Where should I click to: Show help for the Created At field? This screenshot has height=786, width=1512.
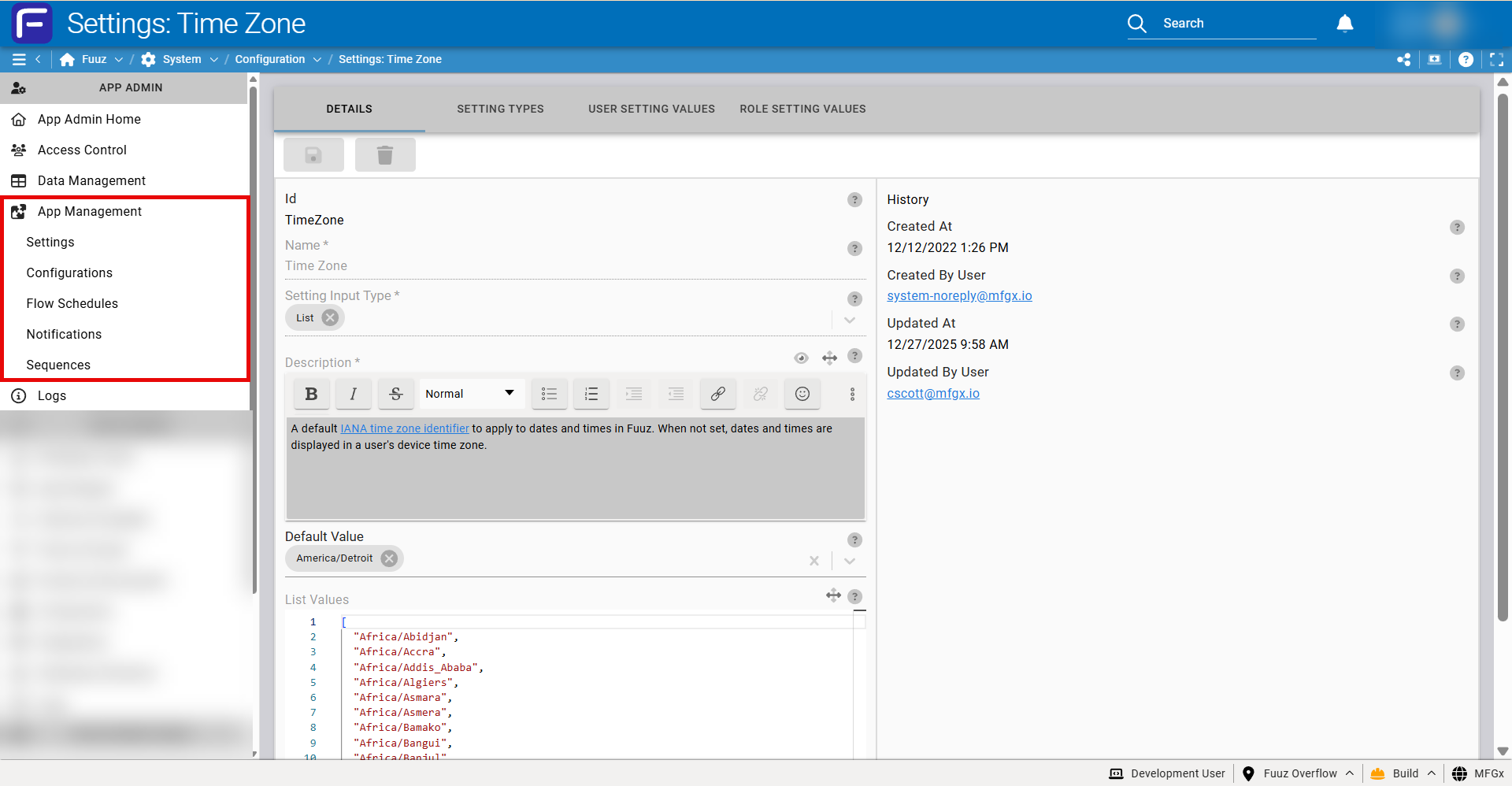1457,227
